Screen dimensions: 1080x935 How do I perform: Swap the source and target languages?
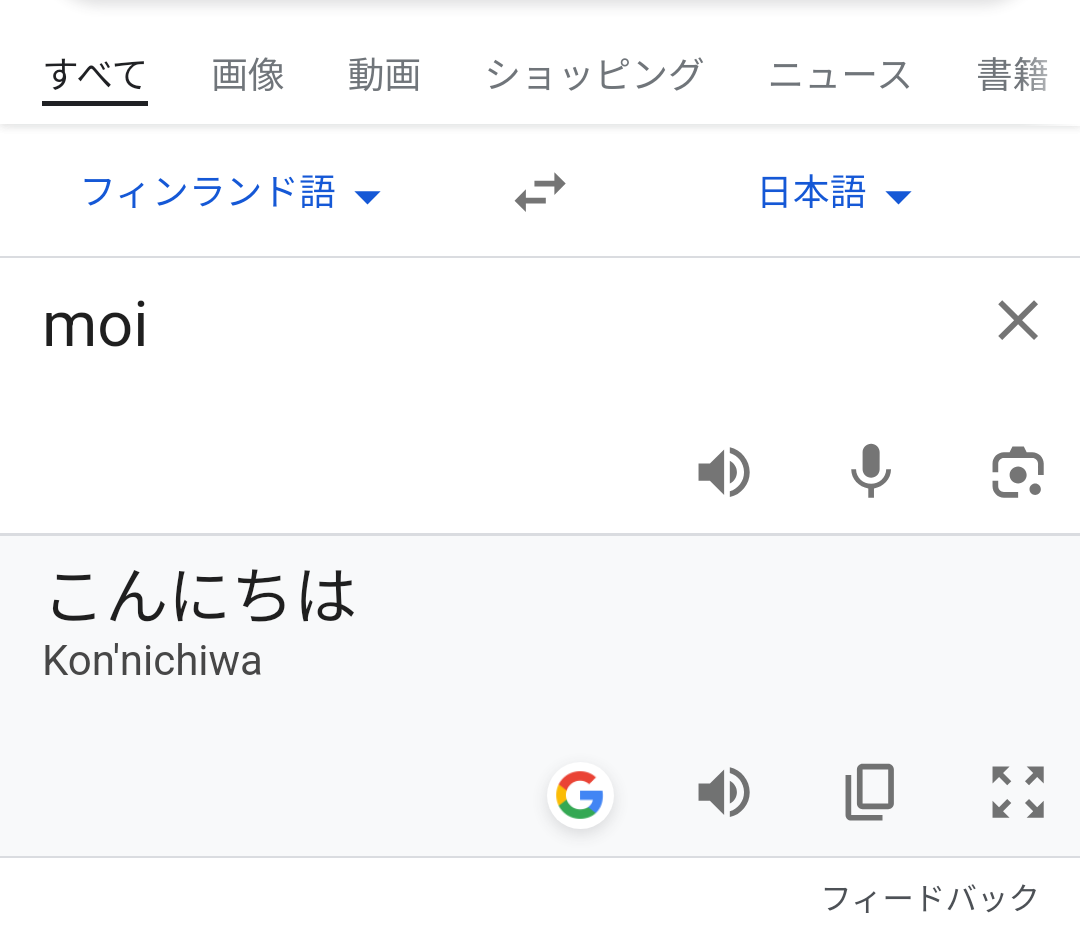[x=540, y=192]
